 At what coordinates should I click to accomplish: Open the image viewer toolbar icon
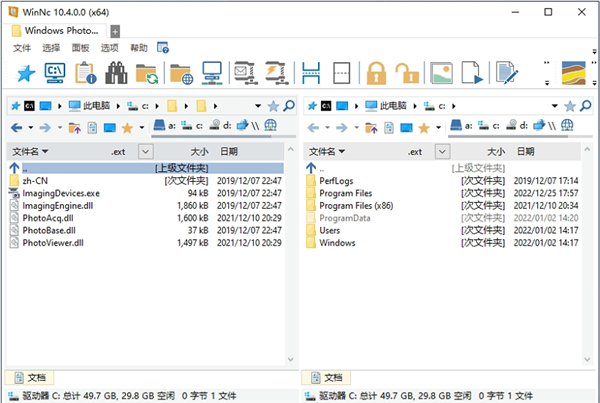441,73
